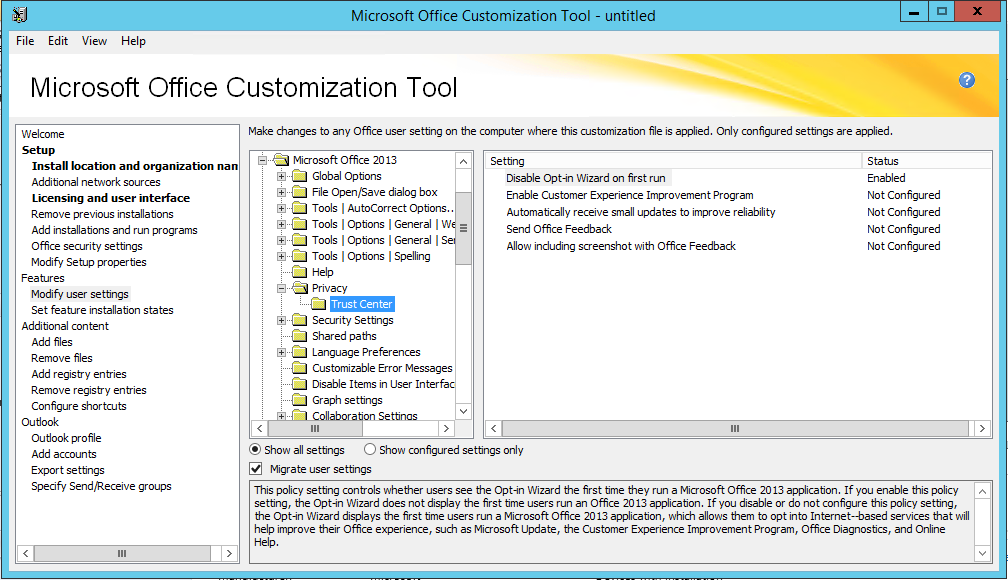Screen dimensions: 1008x580
Task: Select the Show all settings radio button
Action: point(256,450)
